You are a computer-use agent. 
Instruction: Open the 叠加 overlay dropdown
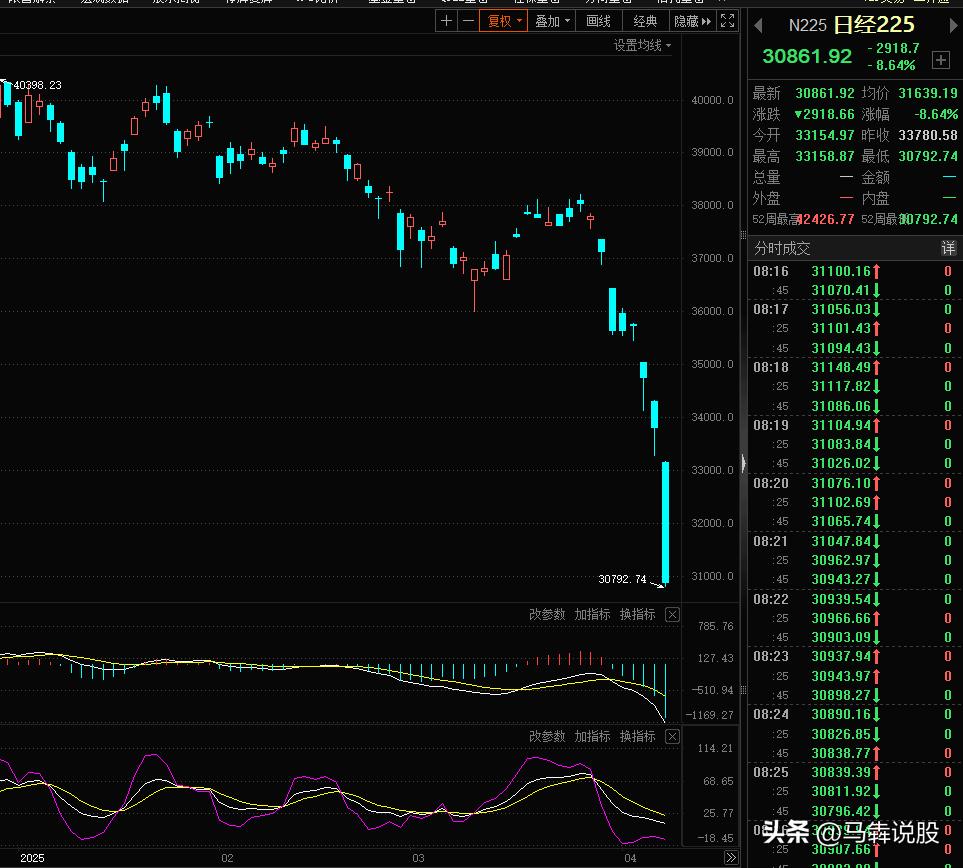pos(552,22)
